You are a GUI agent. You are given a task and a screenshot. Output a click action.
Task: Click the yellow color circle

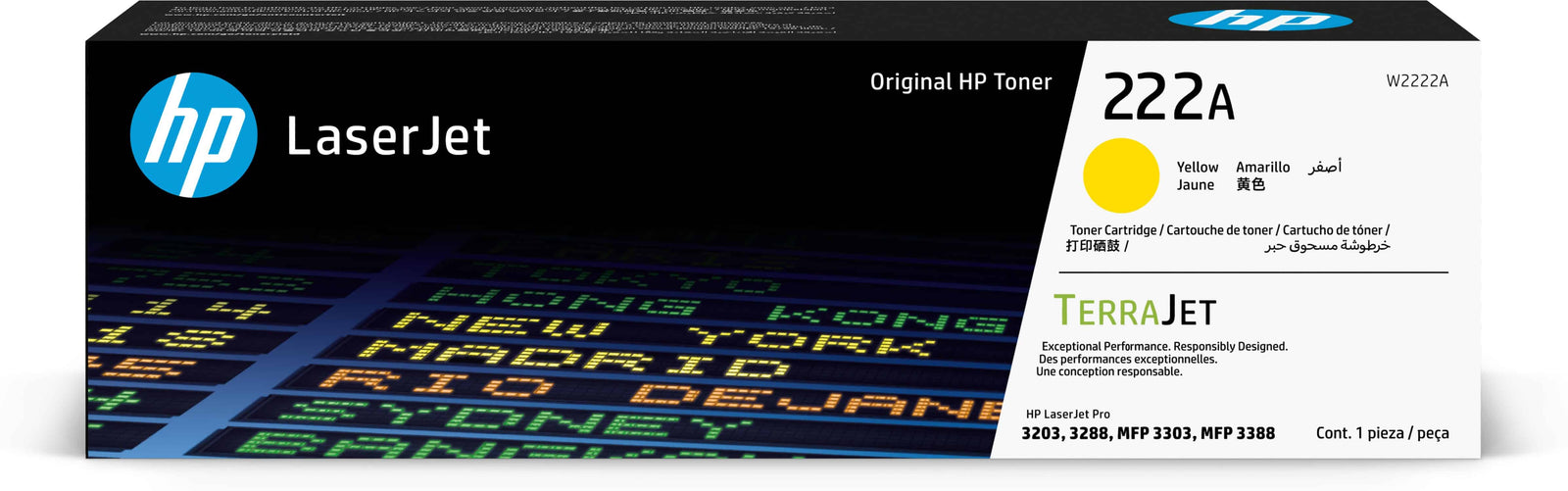pos(1120,175)
